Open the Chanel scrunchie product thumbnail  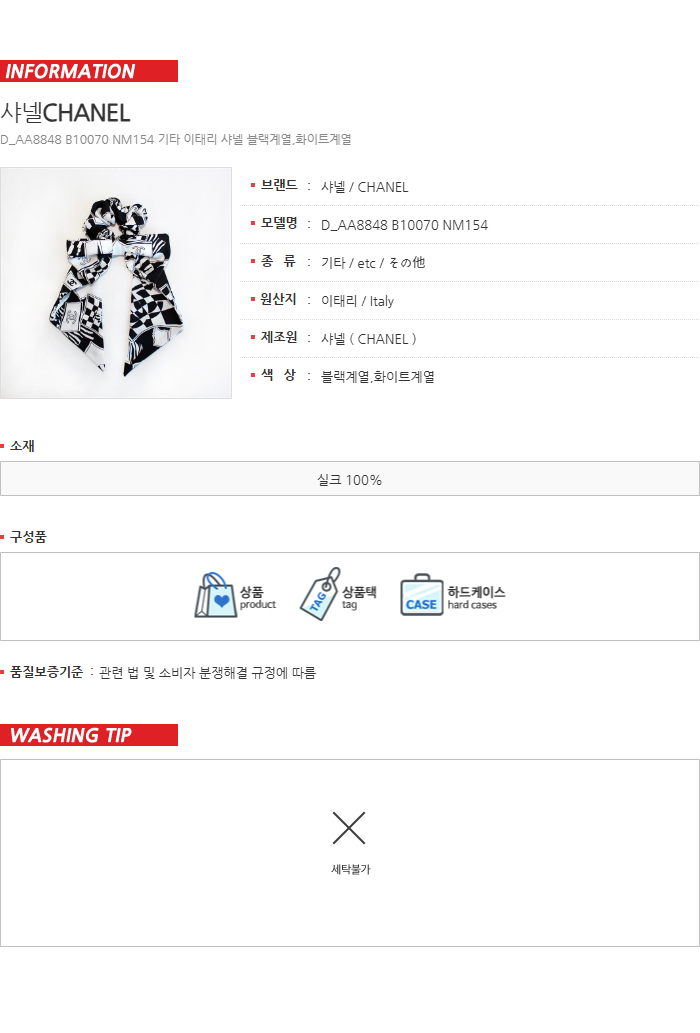point(116,283)
